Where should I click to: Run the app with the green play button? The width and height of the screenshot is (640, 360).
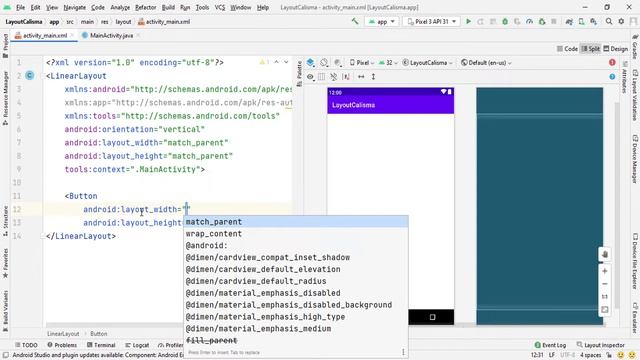coord(469,21)
